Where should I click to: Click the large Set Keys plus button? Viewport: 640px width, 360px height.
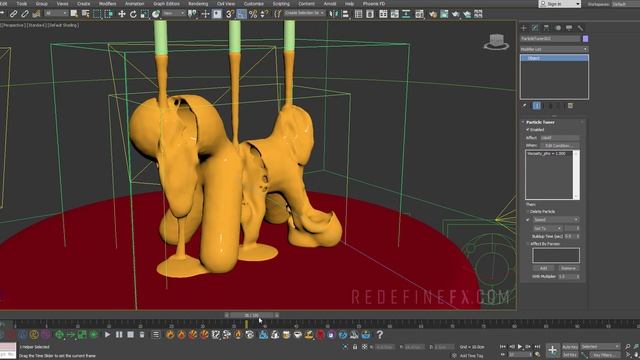552,350
